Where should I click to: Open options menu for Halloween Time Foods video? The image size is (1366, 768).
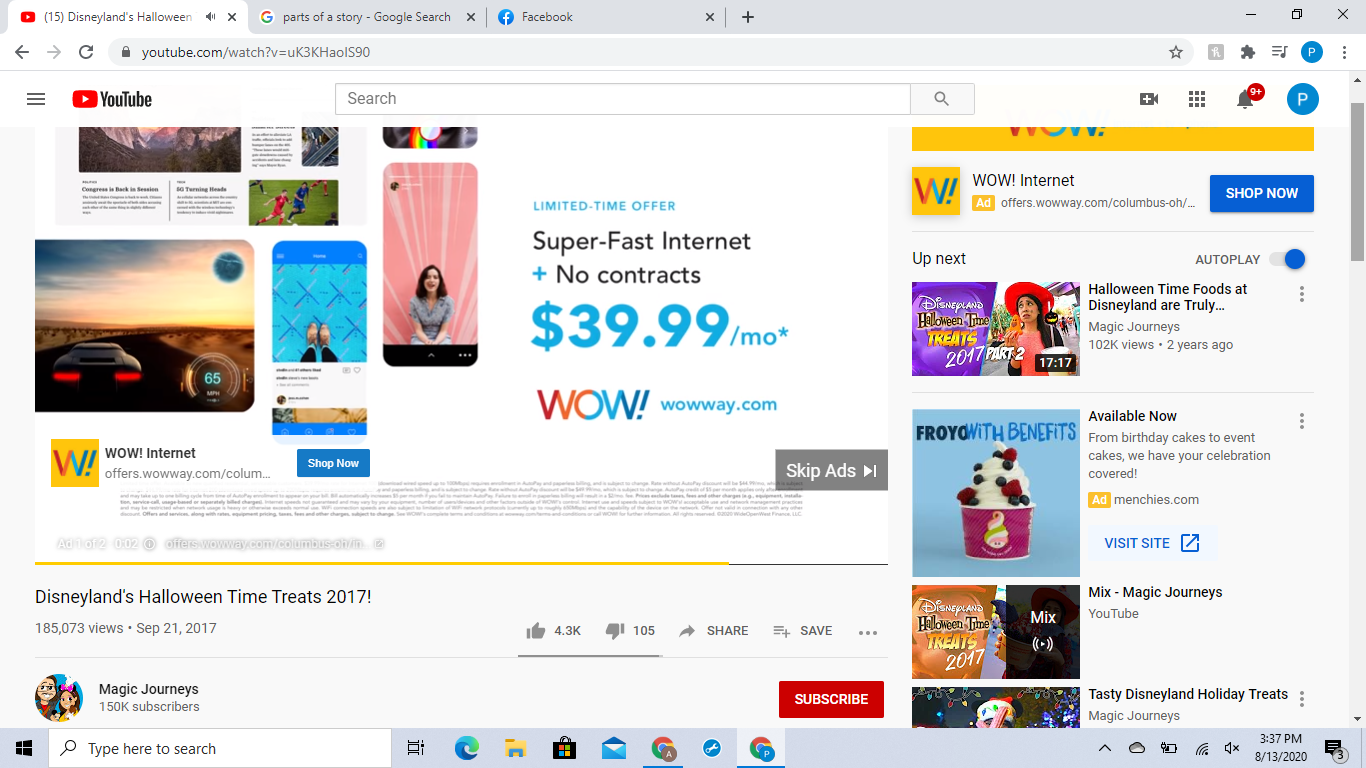1302,294
